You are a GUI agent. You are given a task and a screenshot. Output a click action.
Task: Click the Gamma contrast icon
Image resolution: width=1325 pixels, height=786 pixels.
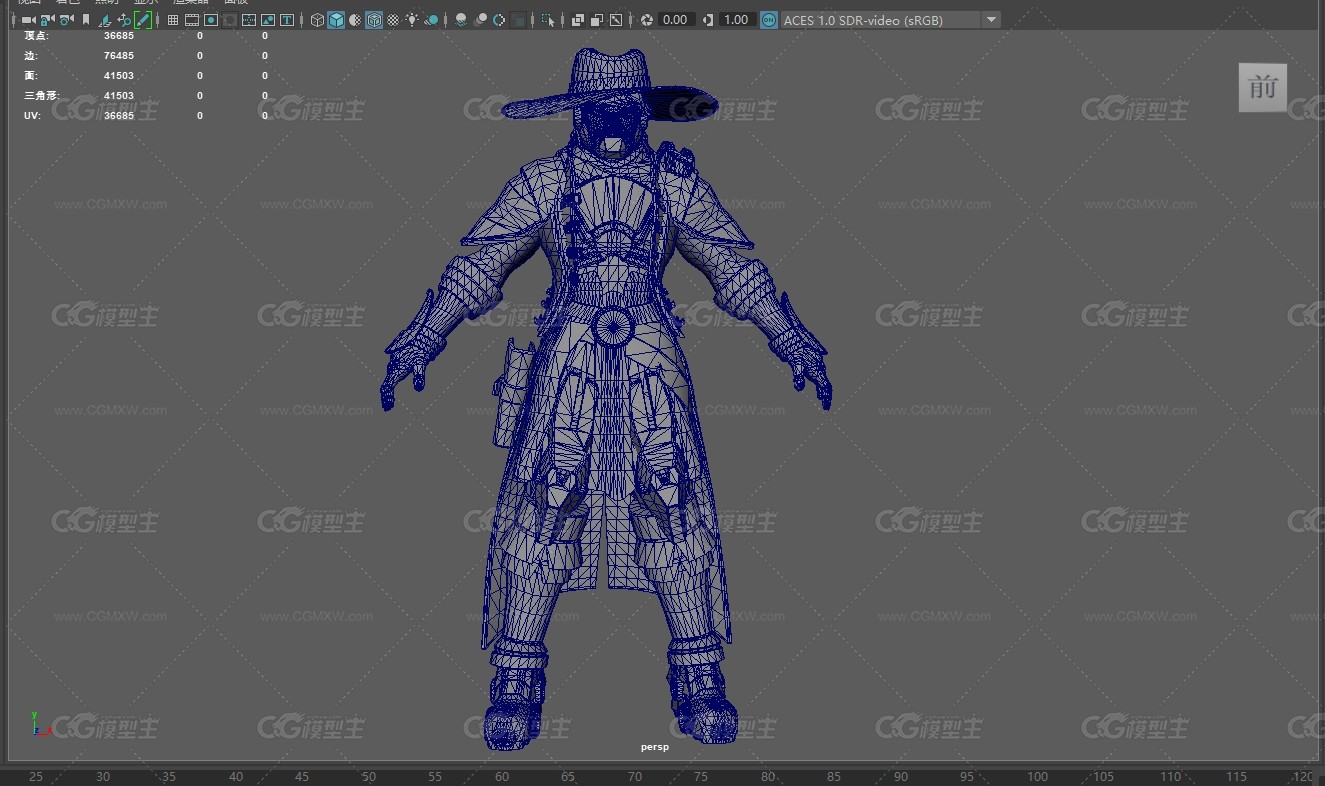click(708, 20)
